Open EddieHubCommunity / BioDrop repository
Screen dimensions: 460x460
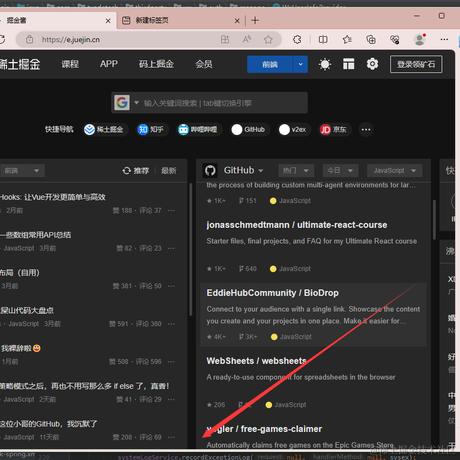(x=272, y=293)
